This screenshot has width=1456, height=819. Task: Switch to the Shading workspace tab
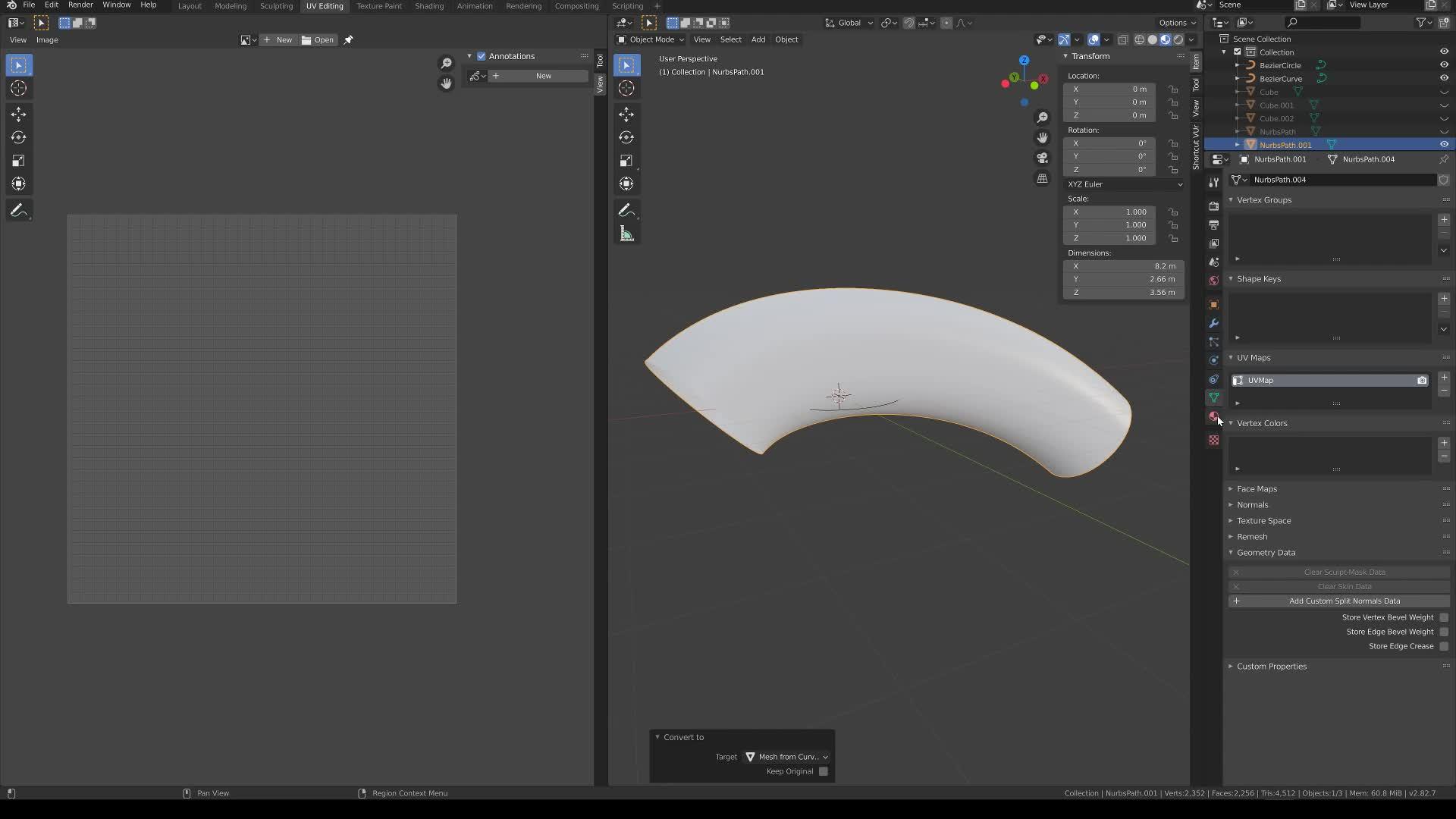tap(429, 6)
